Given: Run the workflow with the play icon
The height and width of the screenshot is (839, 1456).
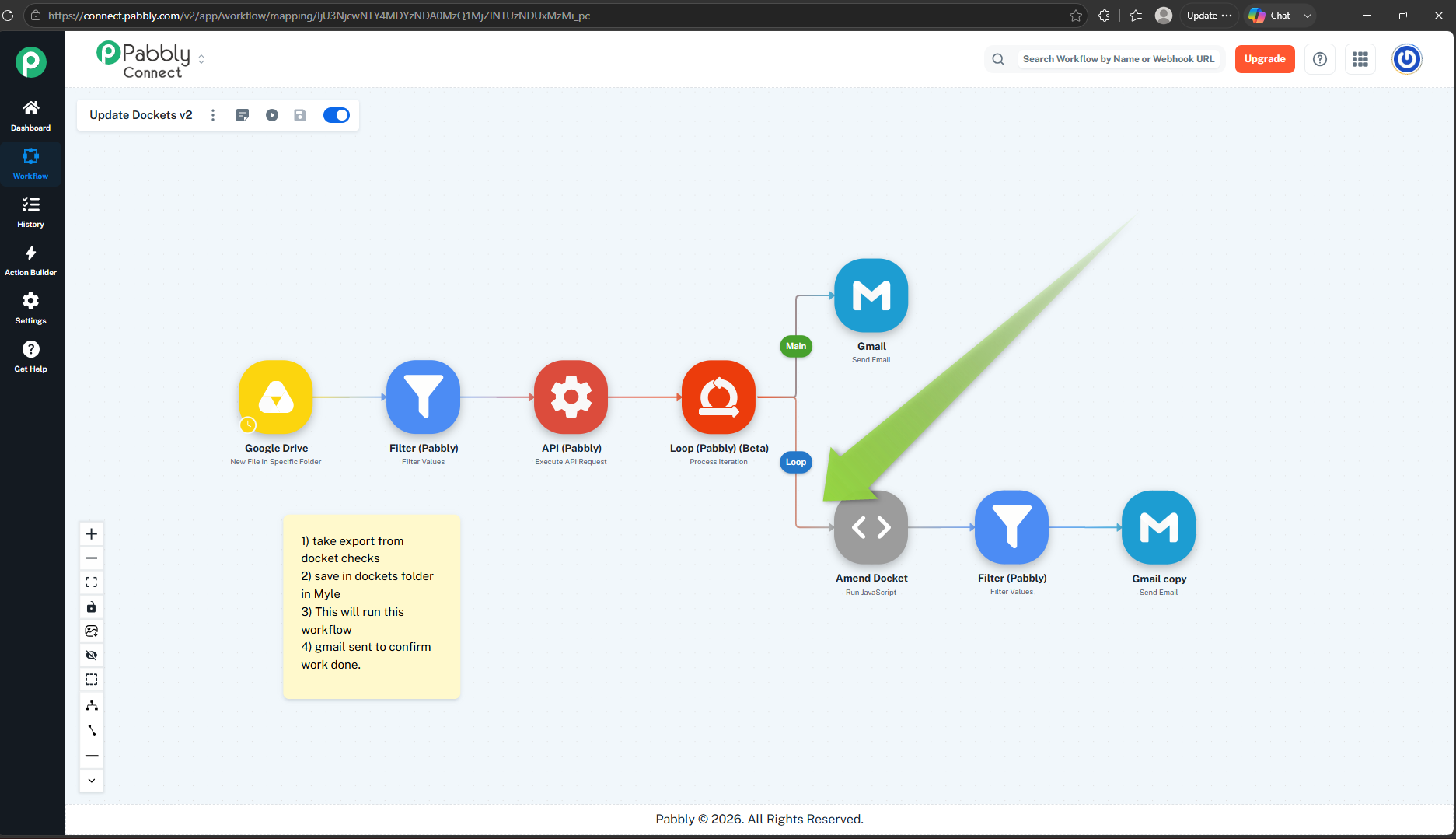Looking at the screenshot, I should coord(272,115).
